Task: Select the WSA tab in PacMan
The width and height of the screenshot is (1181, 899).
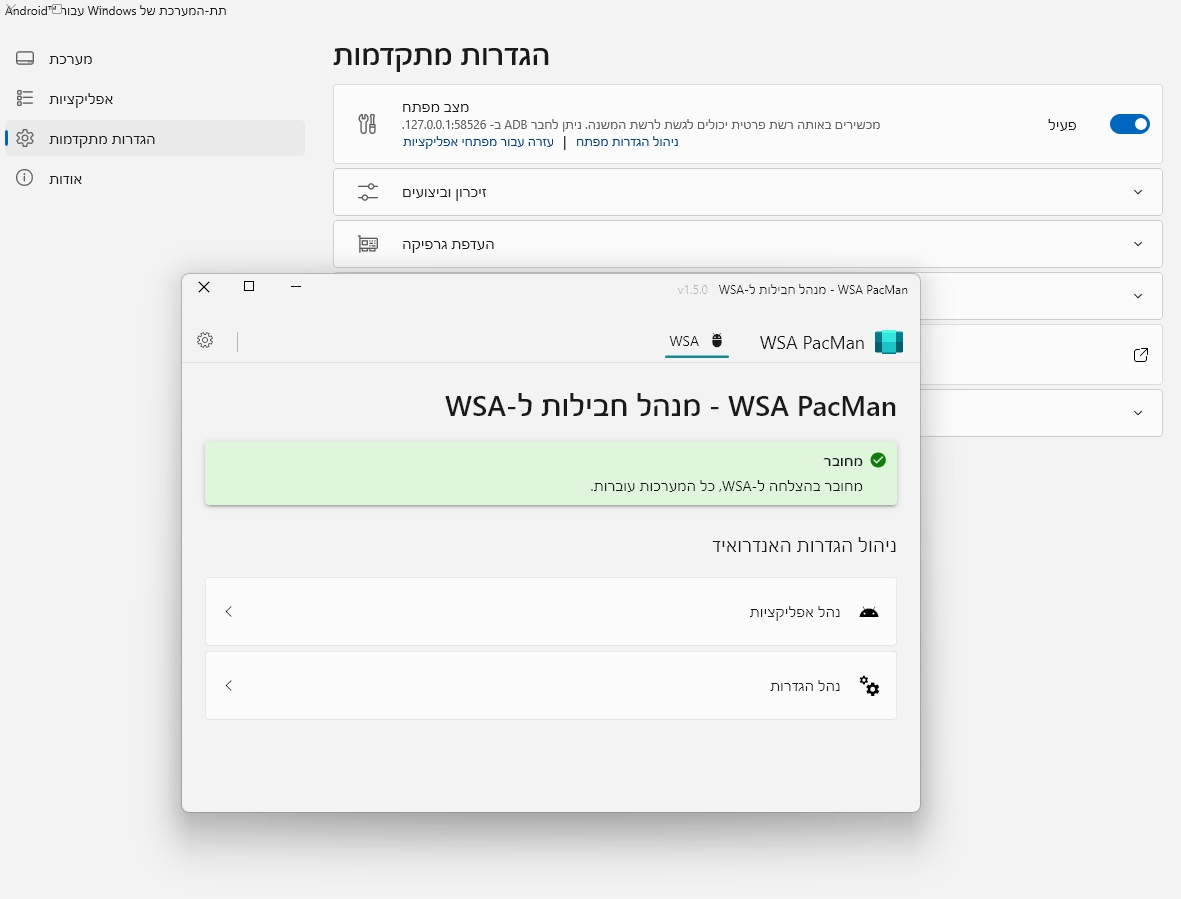Action: tap(697, 341)
